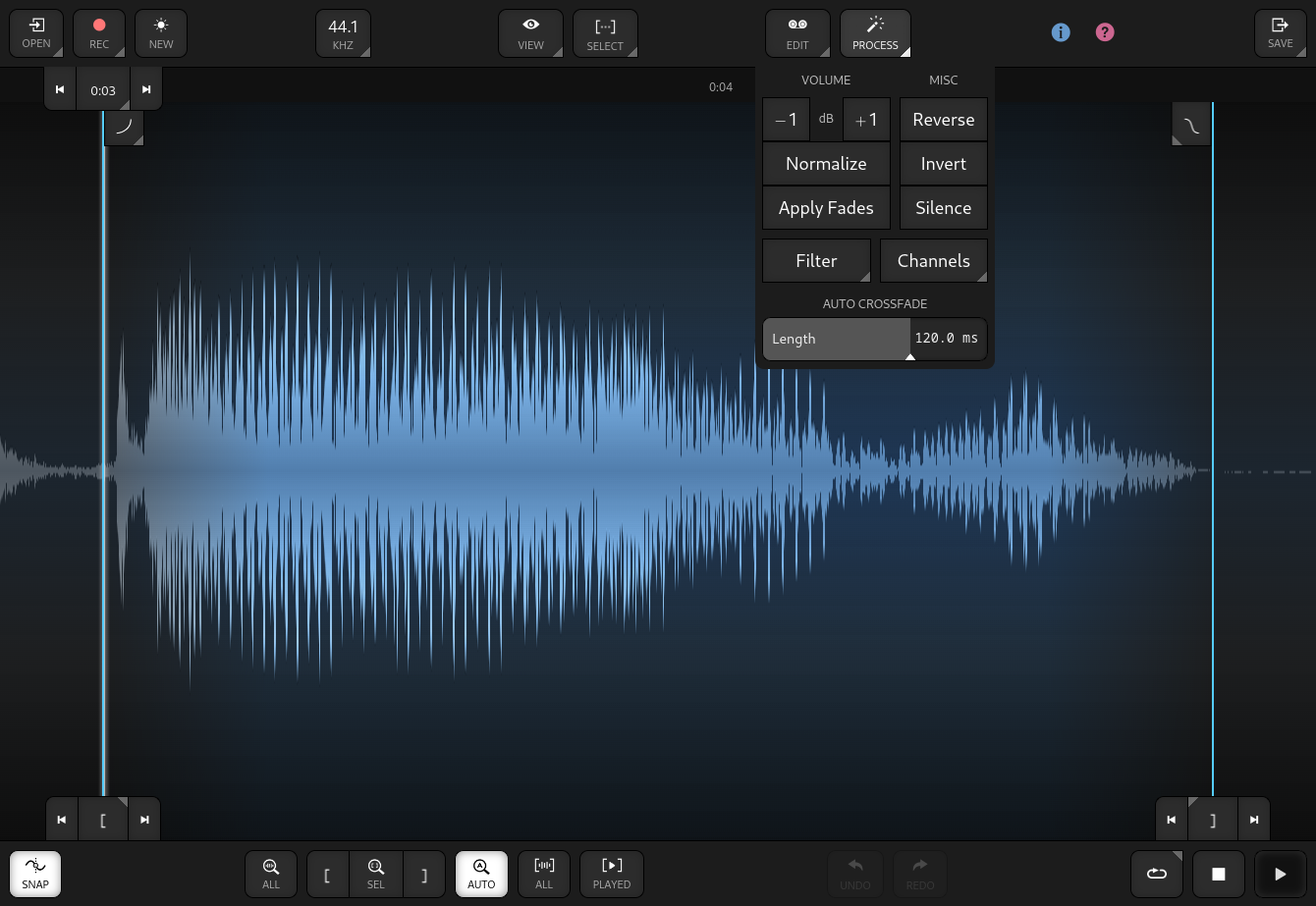The image size is (1316, 906).
Task: Open the 44.1 kHz sample rate menu
Action: [343, 33]
